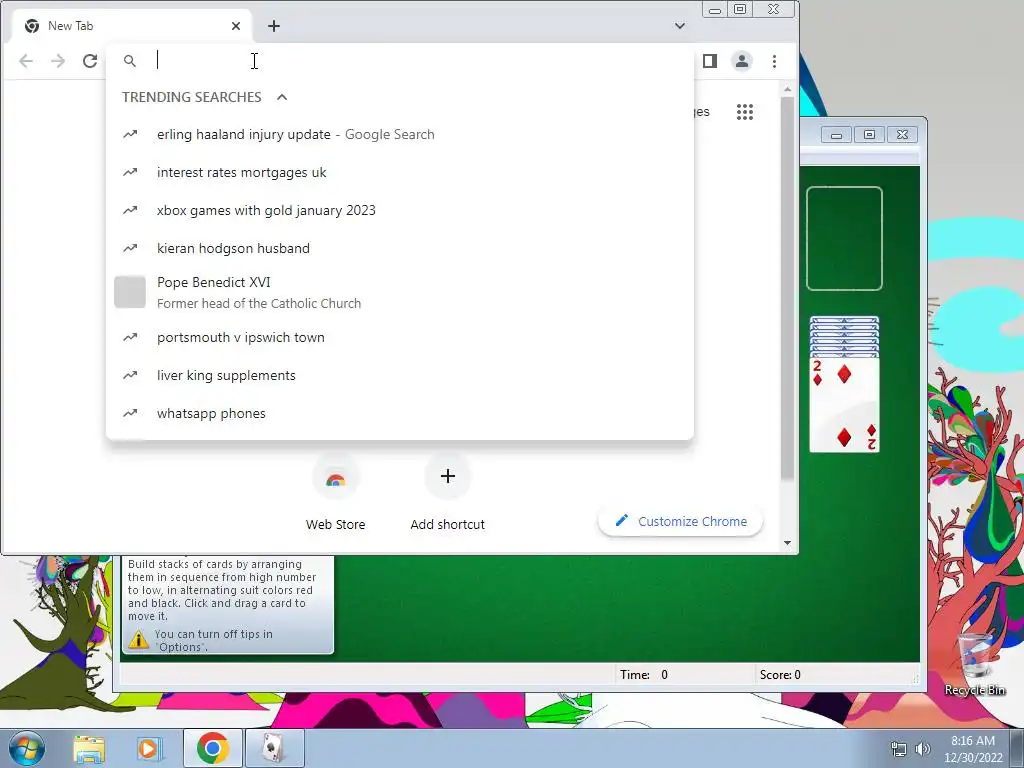Open Windows Media Player from the taskbar
The image size is (1024, 768).
(149, 749)
